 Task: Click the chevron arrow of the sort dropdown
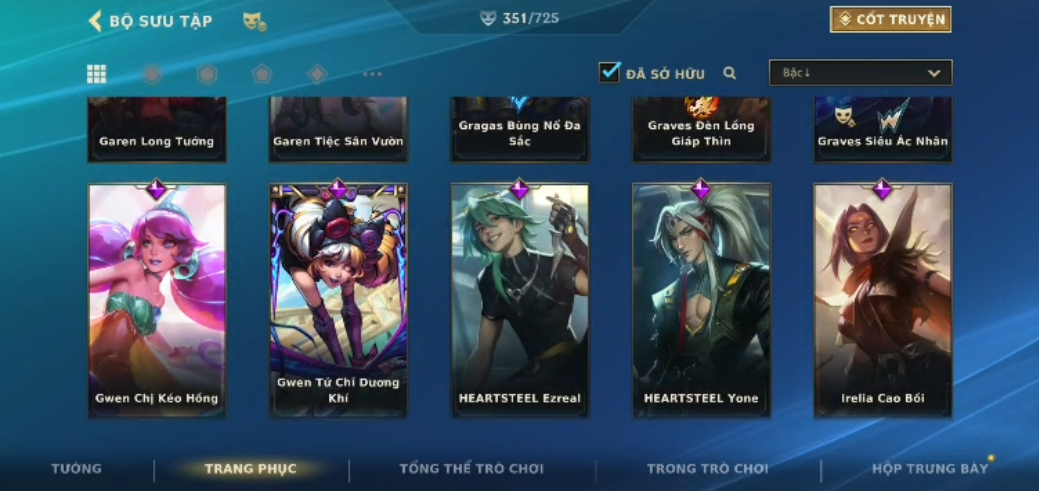(x=934, y=74)
